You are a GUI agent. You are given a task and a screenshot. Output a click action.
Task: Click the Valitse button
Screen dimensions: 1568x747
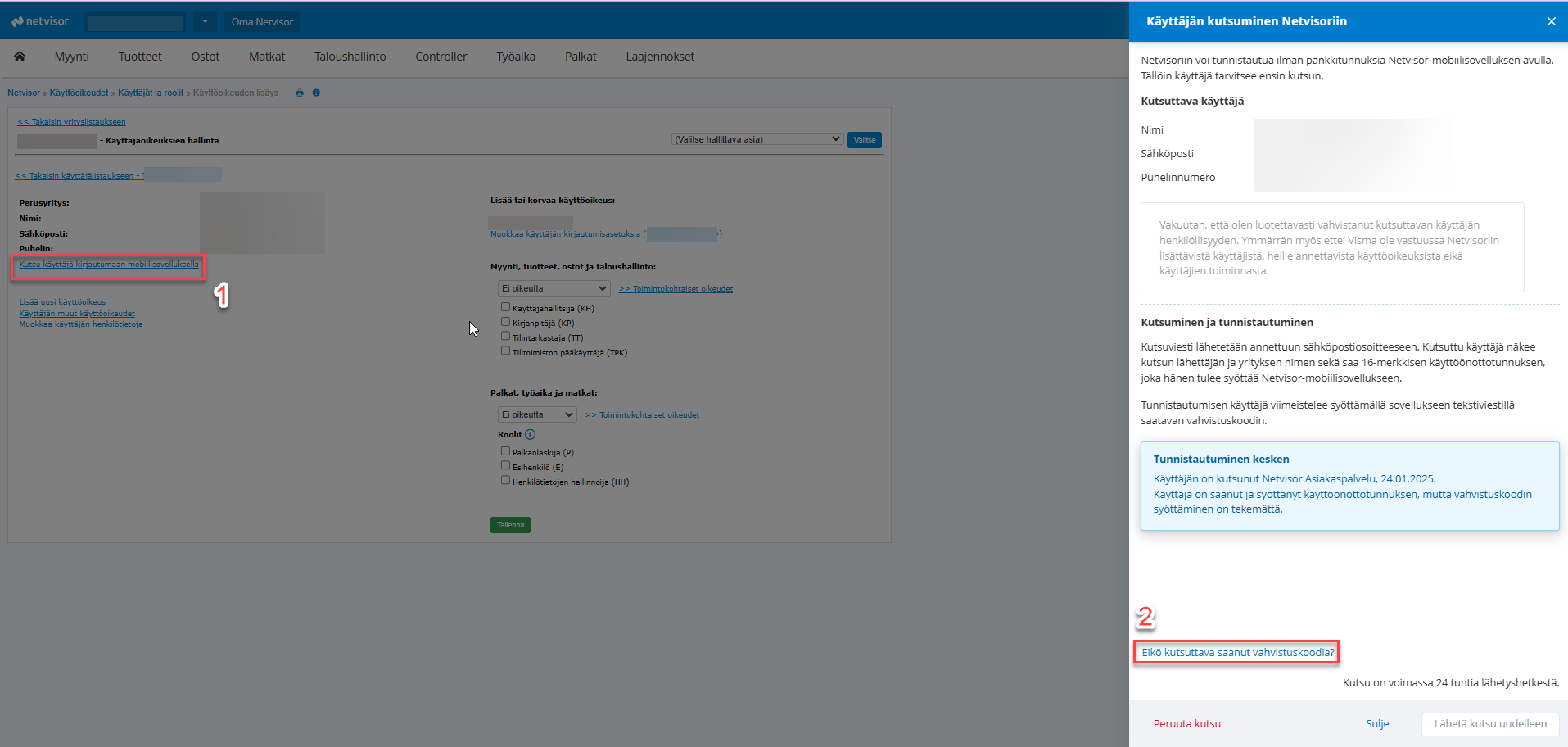coord(865,140)
